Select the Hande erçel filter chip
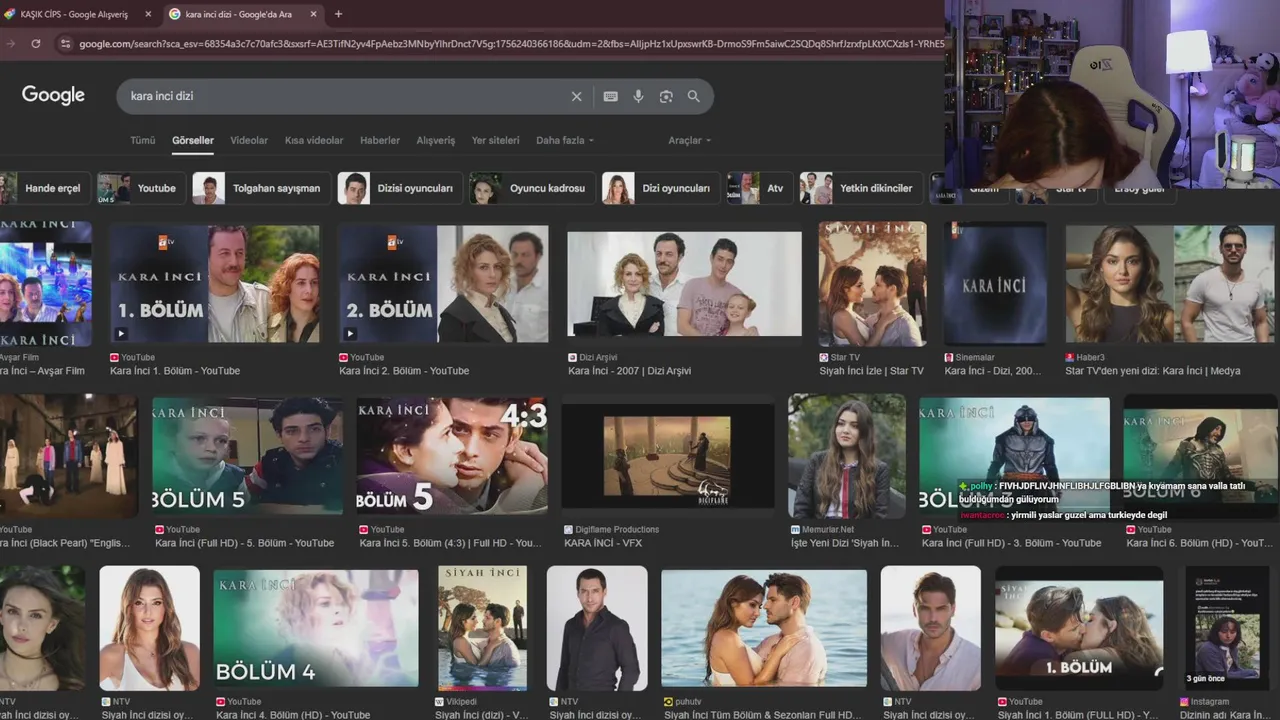This screenshot has height=720, width=1280. (x=45, y=188)
